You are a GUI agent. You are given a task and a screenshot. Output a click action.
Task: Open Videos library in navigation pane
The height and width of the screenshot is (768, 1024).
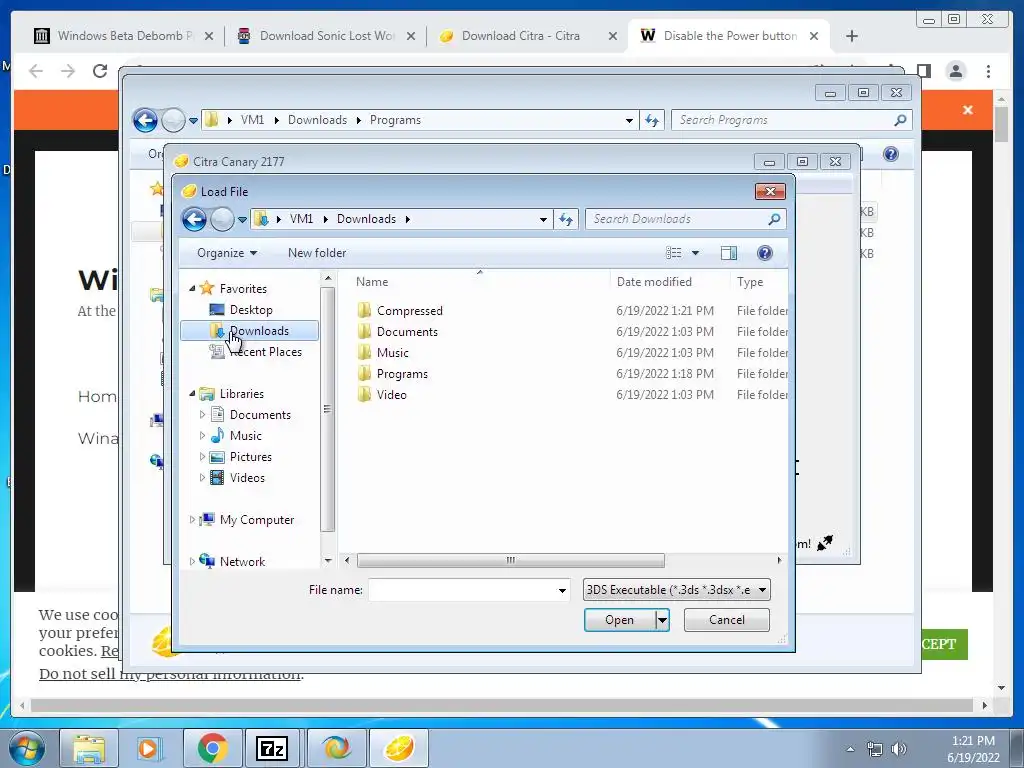click(247, 477)
